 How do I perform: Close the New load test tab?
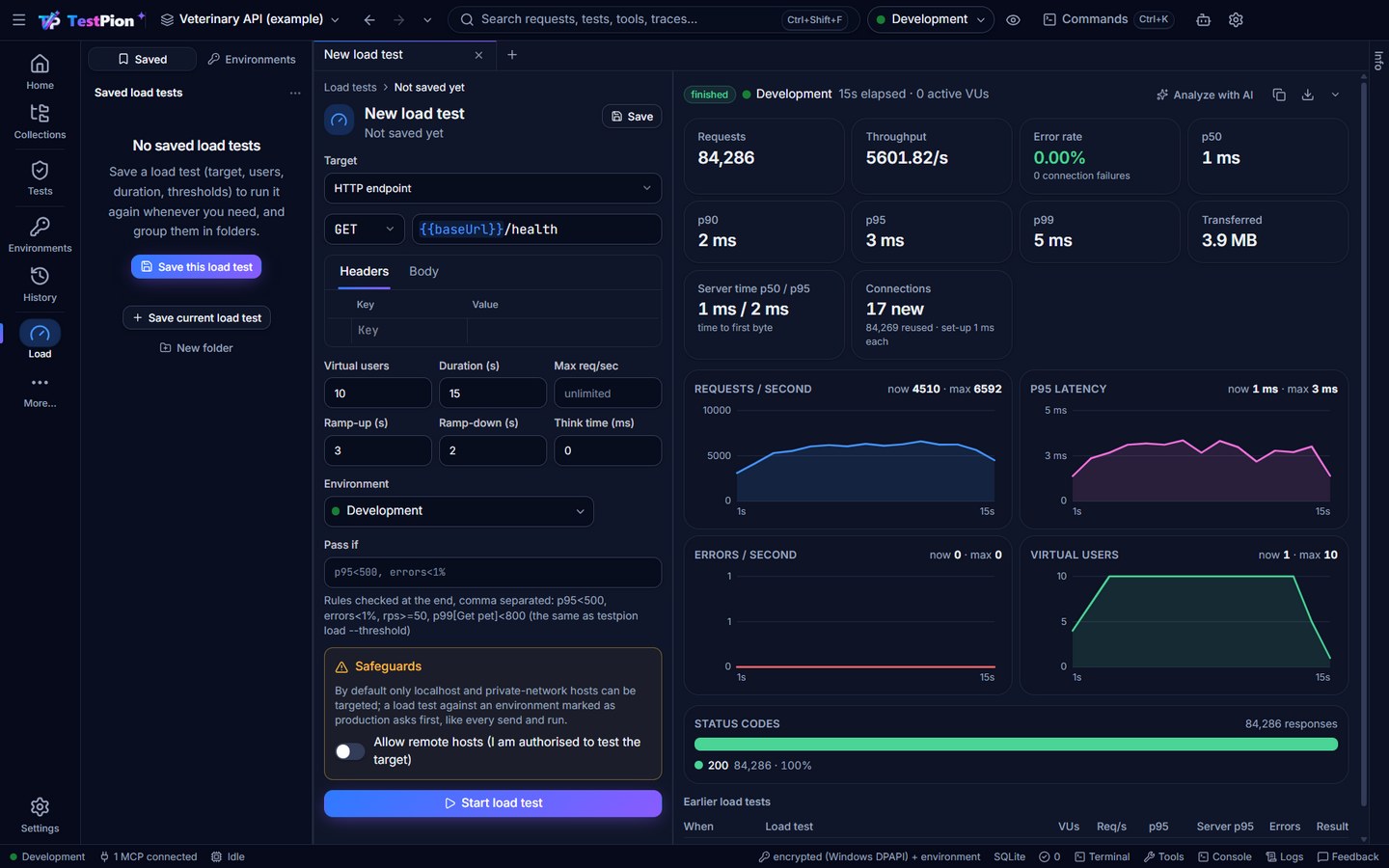[478, 55]
